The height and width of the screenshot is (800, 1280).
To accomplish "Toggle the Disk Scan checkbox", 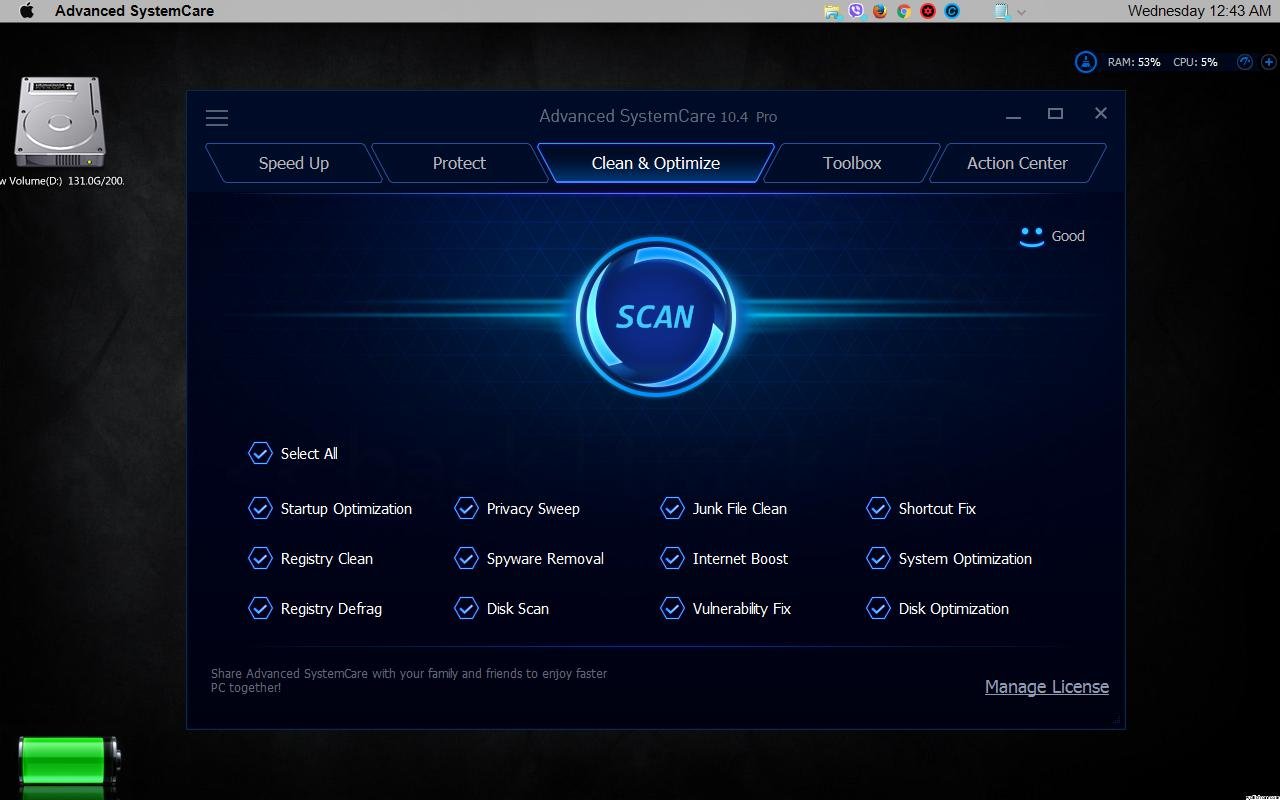I will click(466, 609).
